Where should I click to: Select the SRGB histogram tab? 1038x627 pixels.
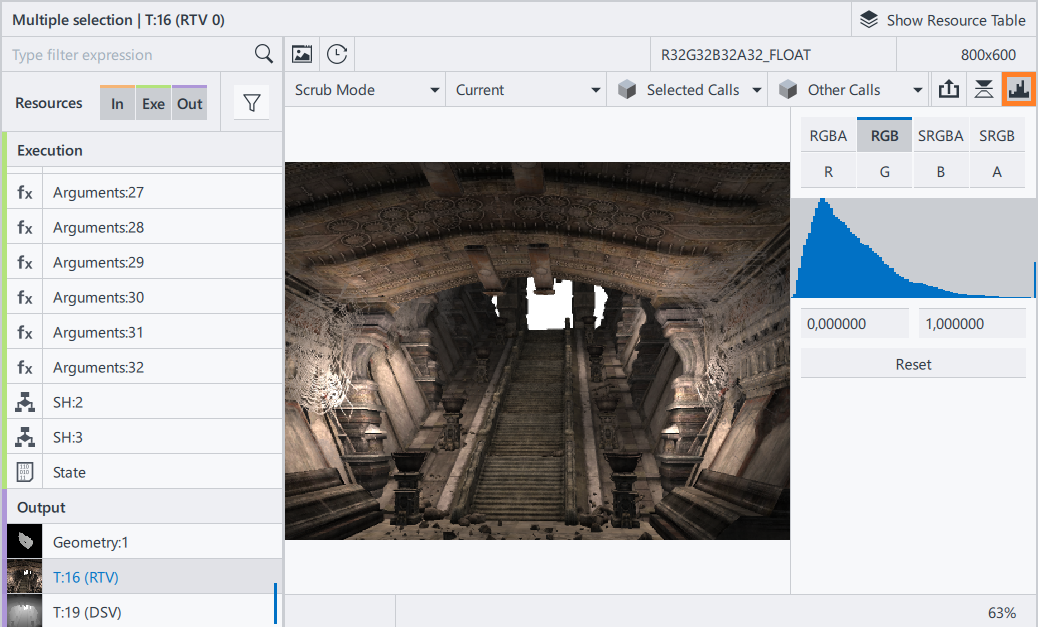(x=996, y=136)
